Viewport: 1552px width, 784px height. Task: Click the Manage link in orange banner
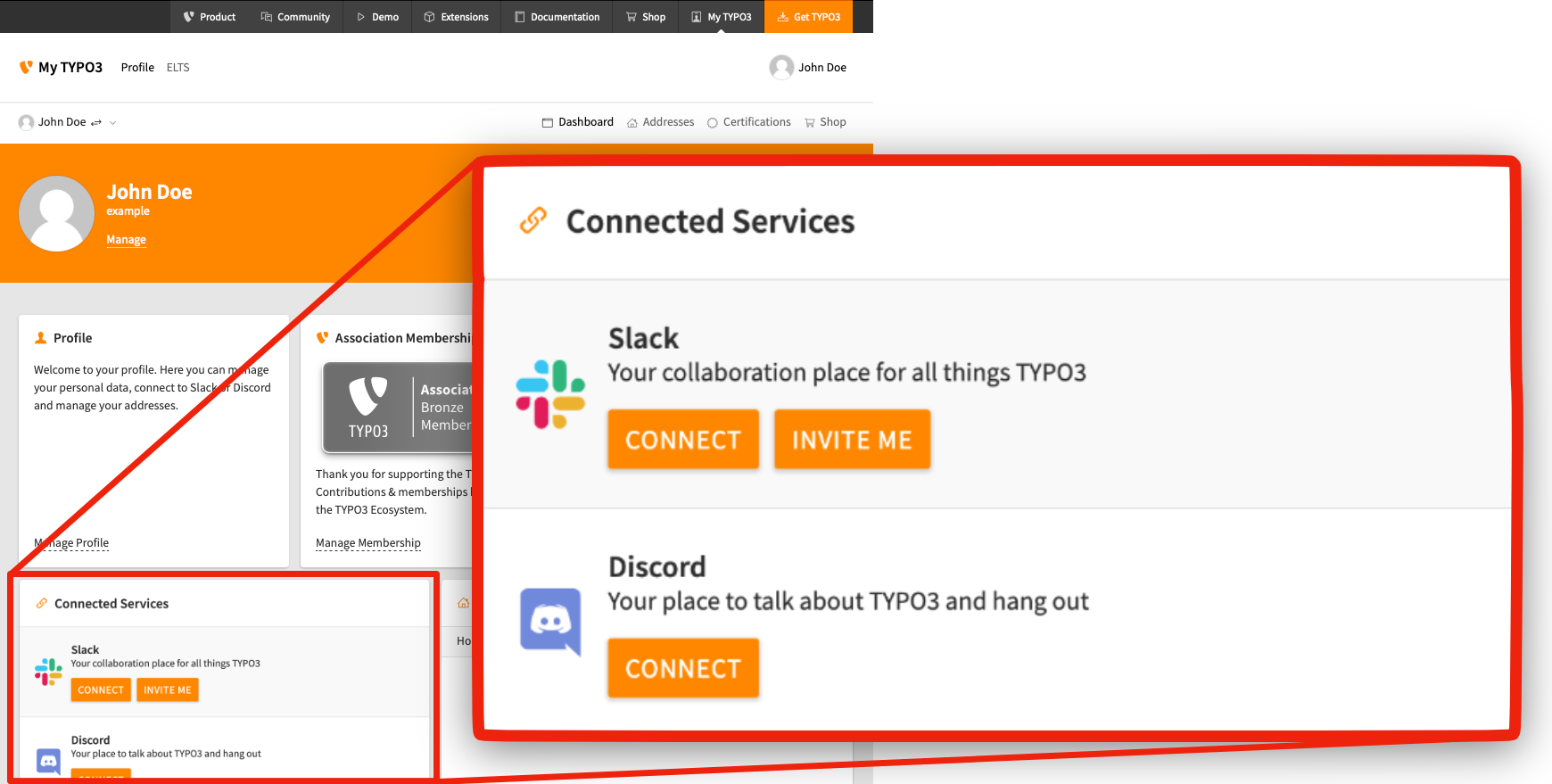click(126, 240)
